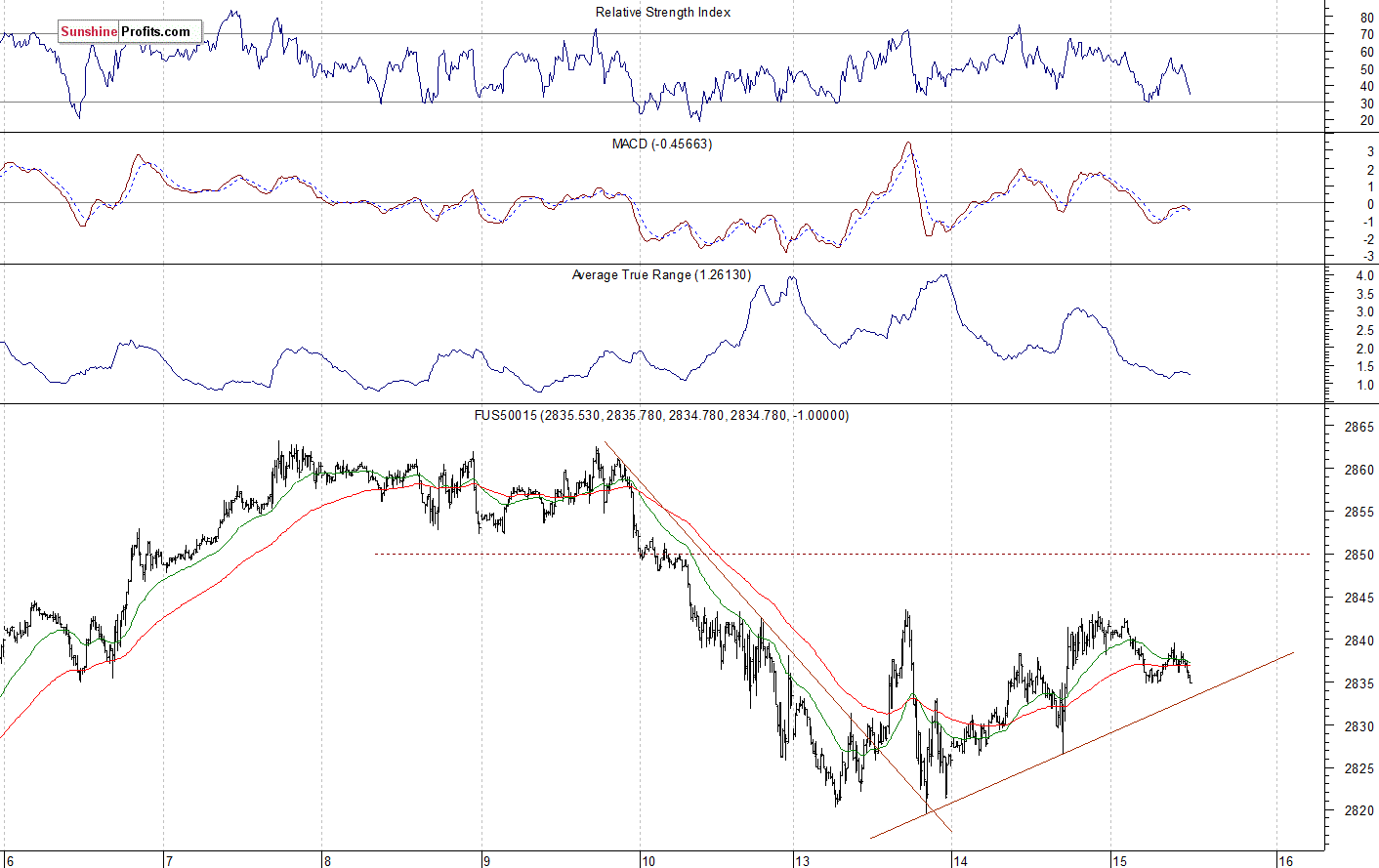Image resolution: width=1379 pixels, height=868 pixels.
Task: Click the Relative Strength Index title
Action: point(663,13)
